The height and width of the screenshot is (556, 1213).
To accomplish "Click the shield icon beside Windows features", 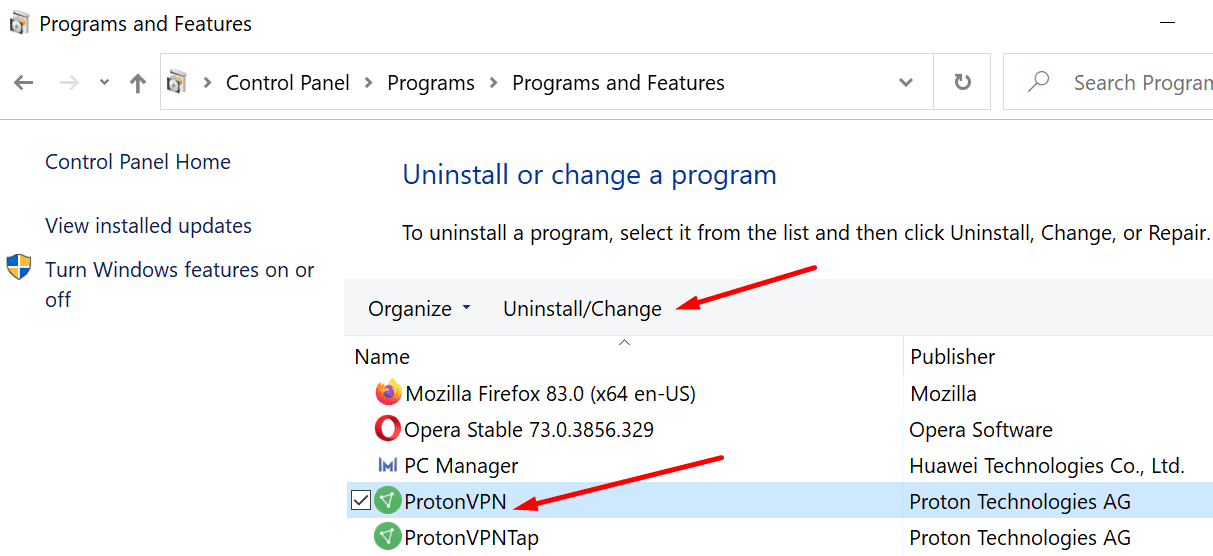I will [x=19, y=268].
